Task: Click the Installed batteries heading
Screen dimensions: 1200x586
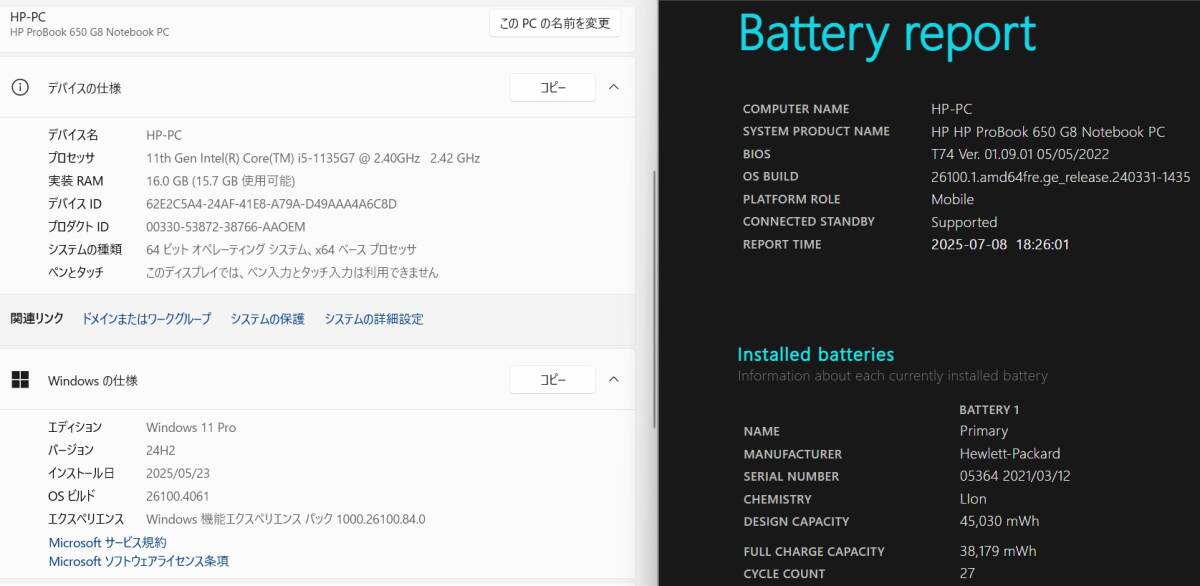Action: point(816,354)
